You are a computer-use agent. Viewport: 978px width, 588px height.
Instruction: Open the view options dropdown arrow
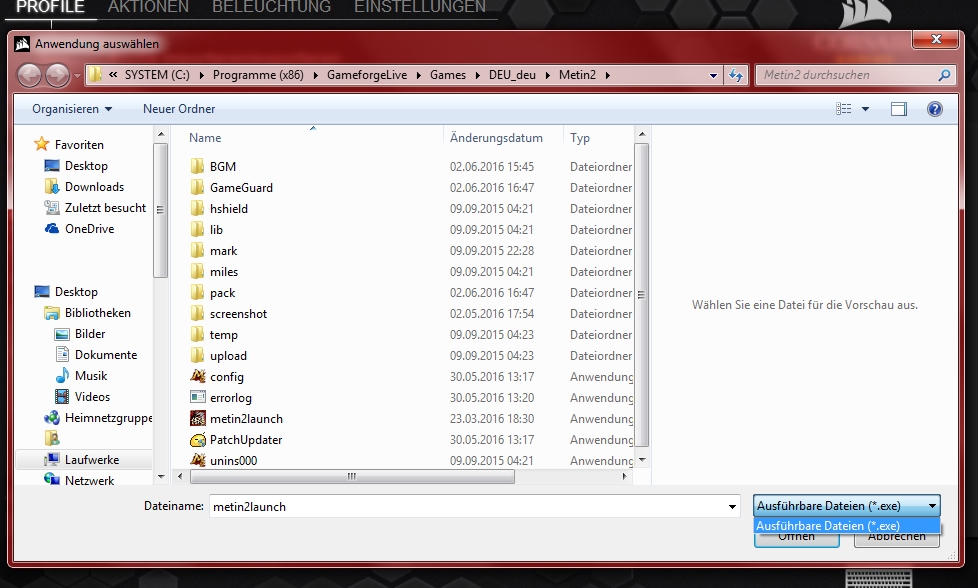(x=865, y=109)
